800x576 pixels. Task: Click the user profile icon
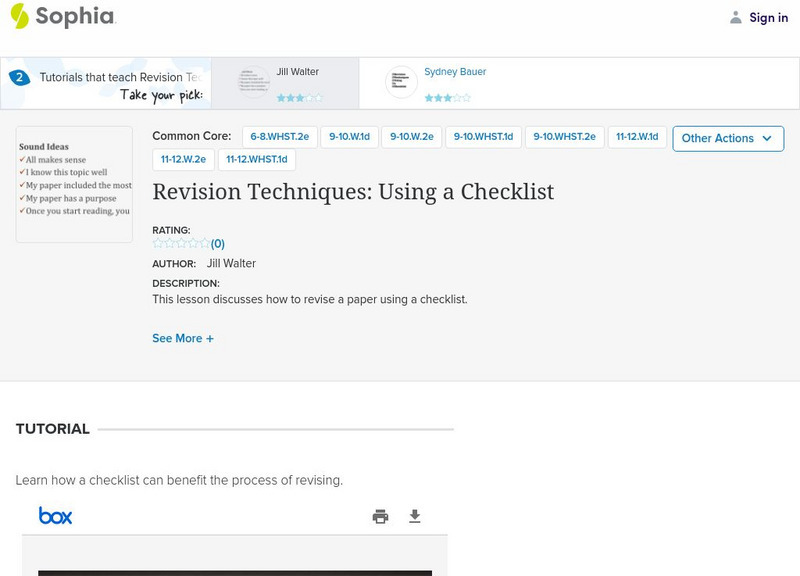click(736, 17)
